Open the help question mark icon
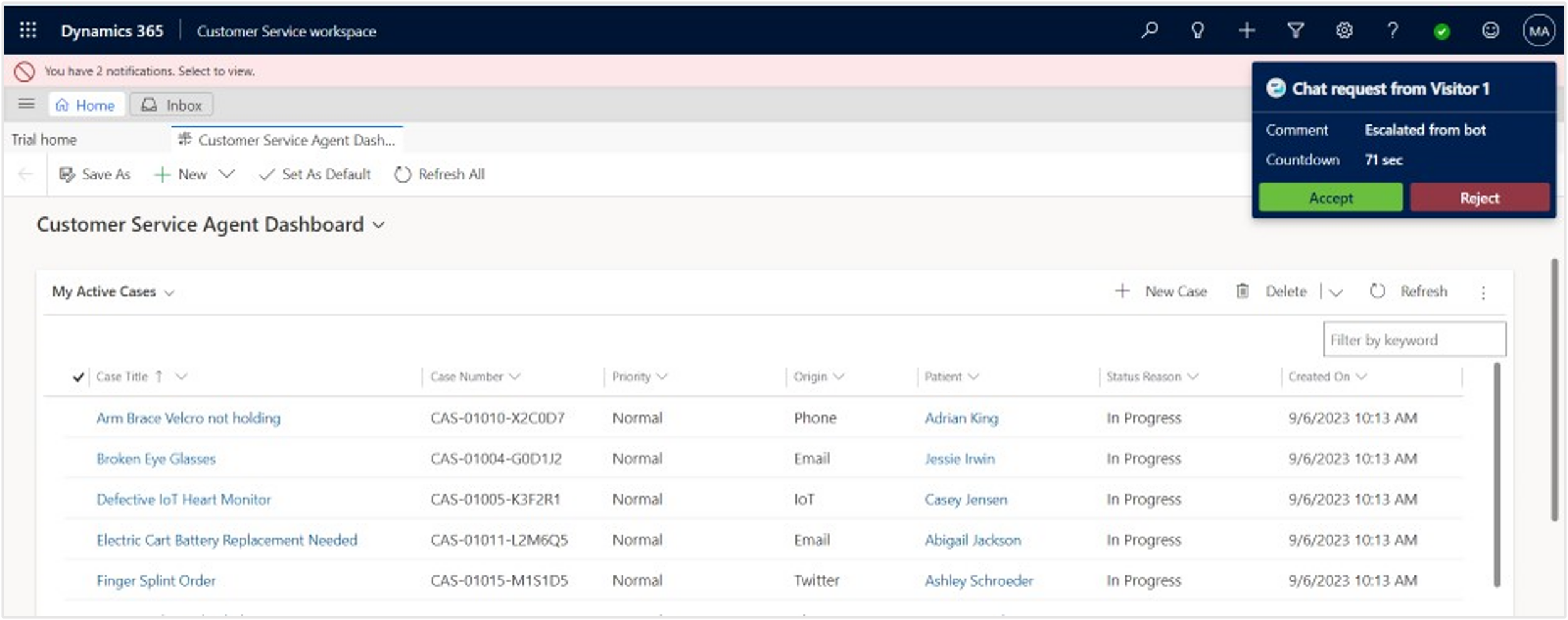 pyautogui.click(x=1392, y=30)
